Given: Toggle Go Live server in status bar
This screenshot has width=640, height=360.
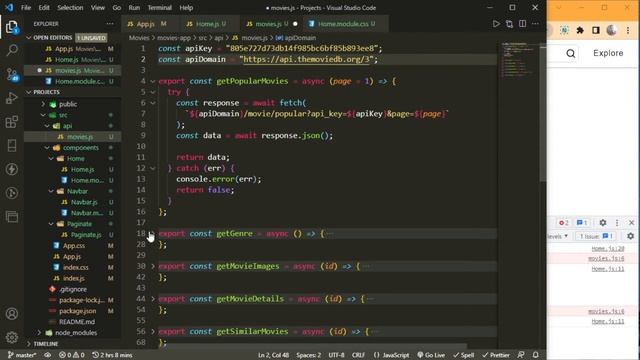Looking at the screenshot, I should click(431, 355).
